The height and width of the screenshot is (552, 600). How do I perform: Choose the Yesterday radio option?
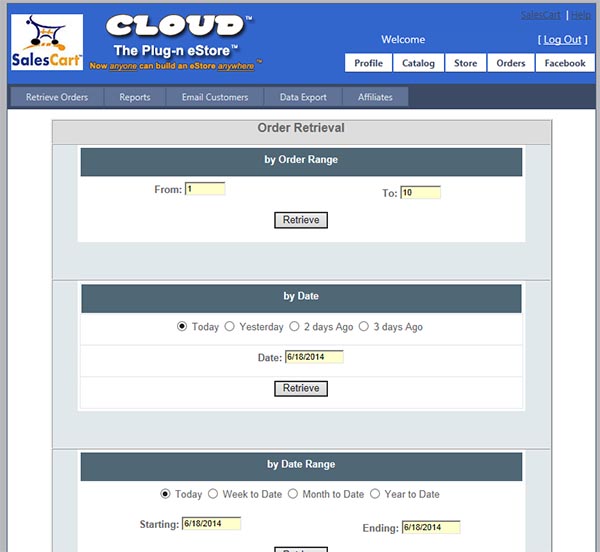coord(229,326)
